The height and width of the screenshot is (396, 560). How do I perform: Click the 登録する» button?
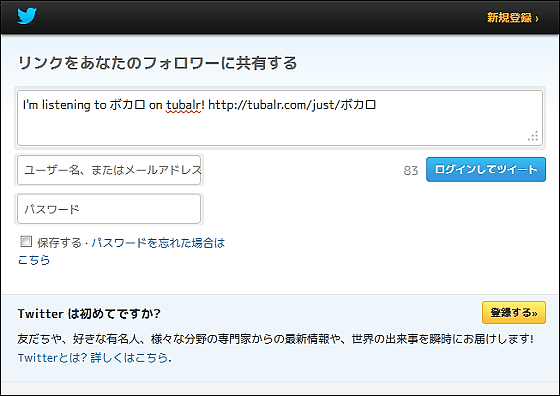[x=514, y=312]
